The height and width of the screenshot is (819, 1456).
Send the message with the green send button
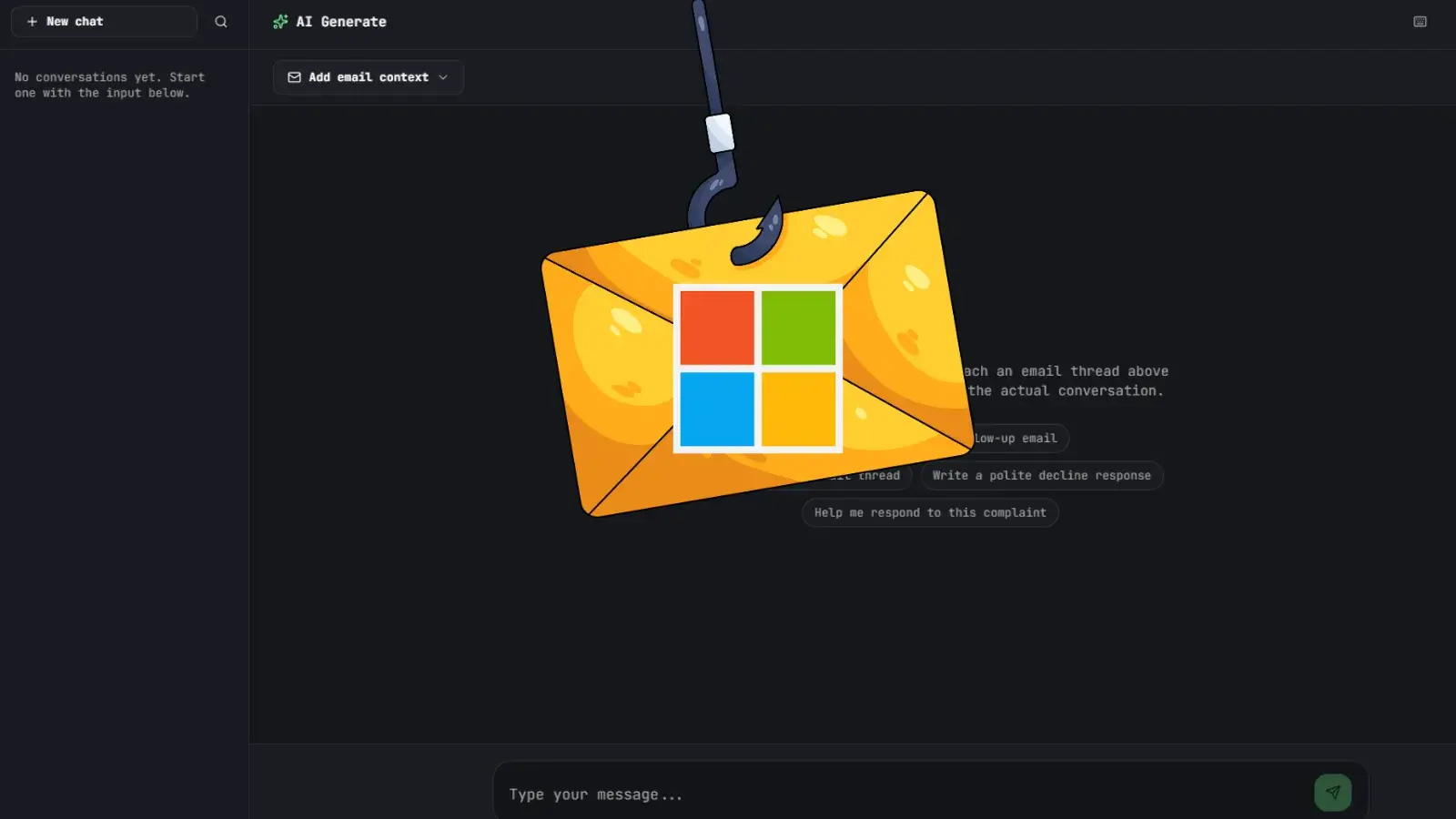point(1332,793)
